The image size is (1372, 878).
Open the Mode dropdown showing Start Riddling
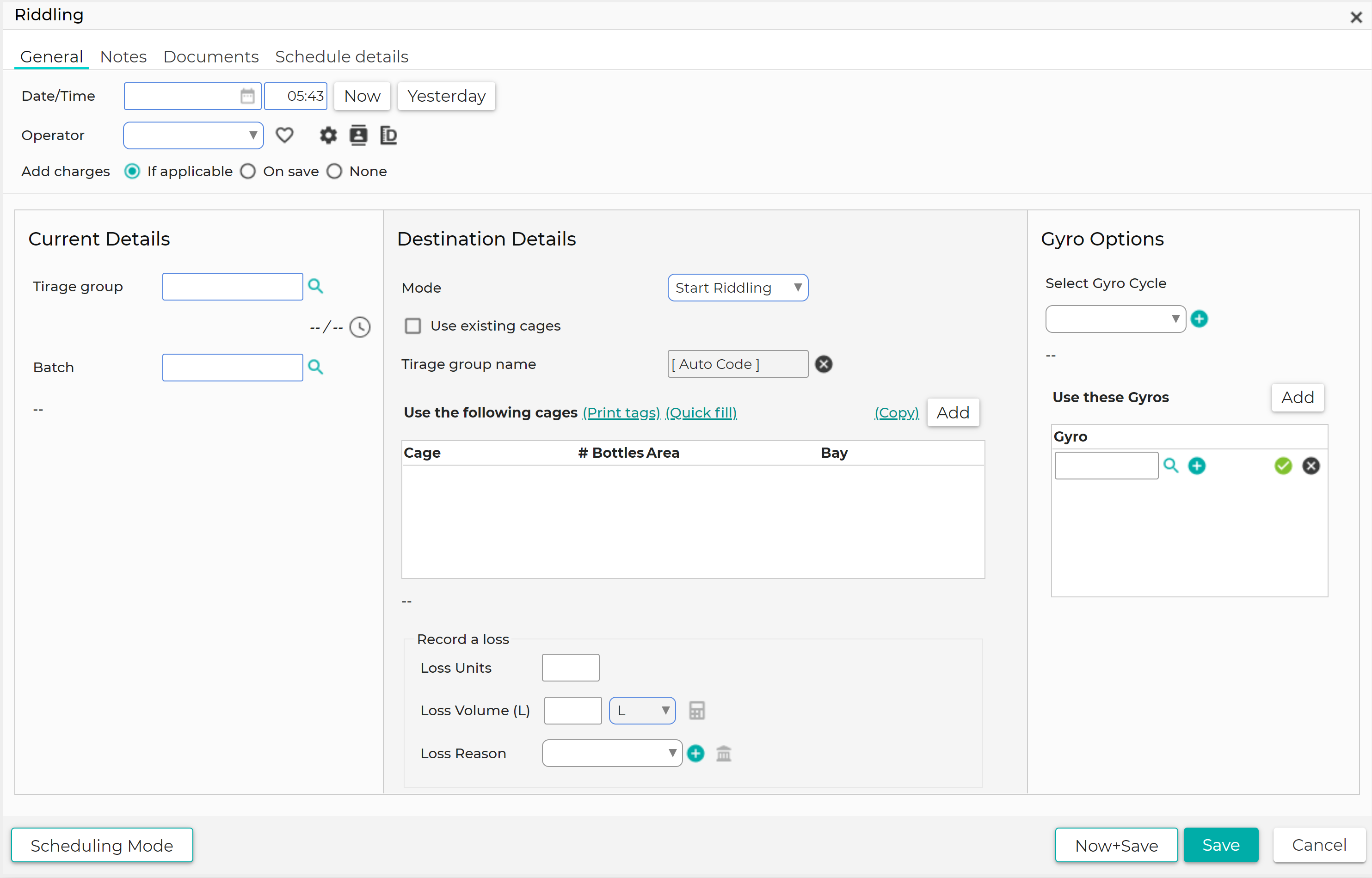pos(738,287)
